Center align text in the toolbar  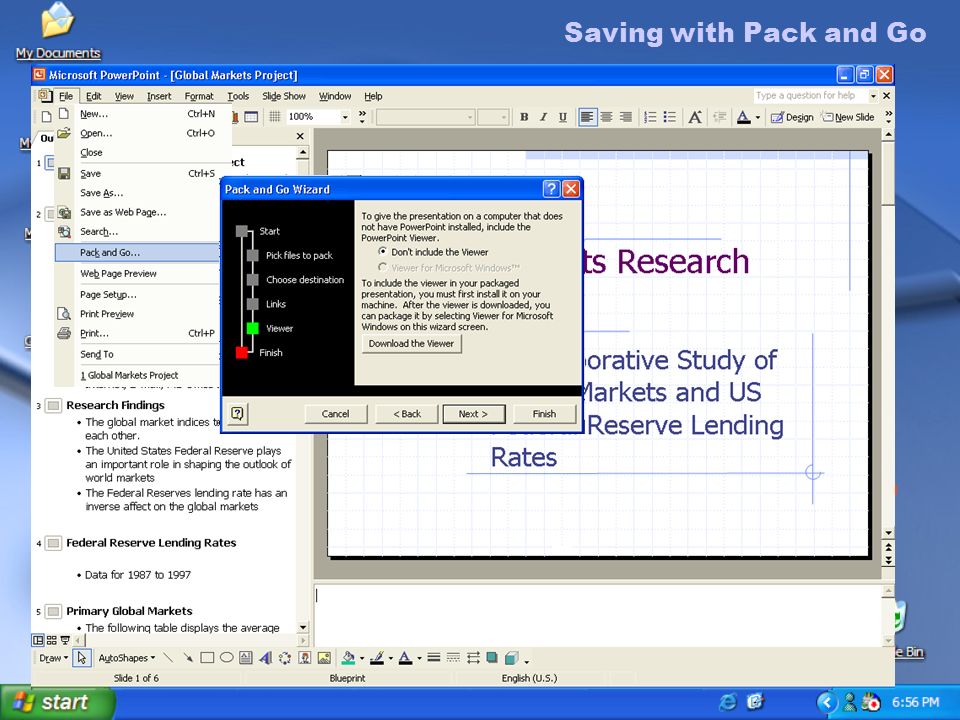click(606, 117)
